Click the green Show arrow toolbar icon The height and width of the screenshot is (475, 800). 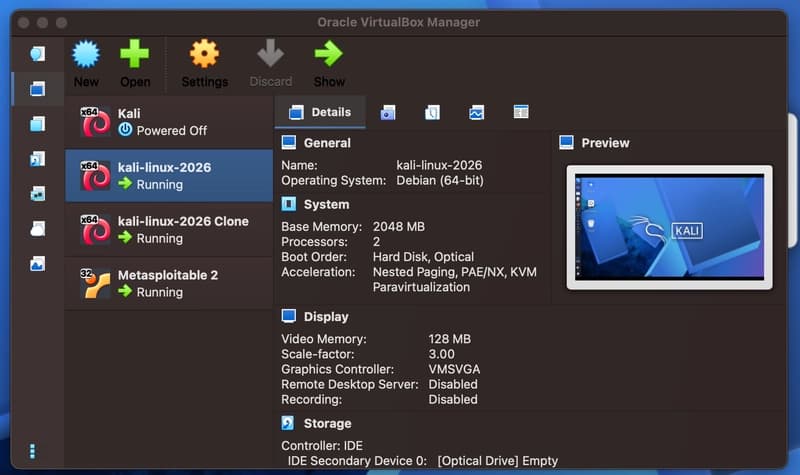click(x=329, y=54)
